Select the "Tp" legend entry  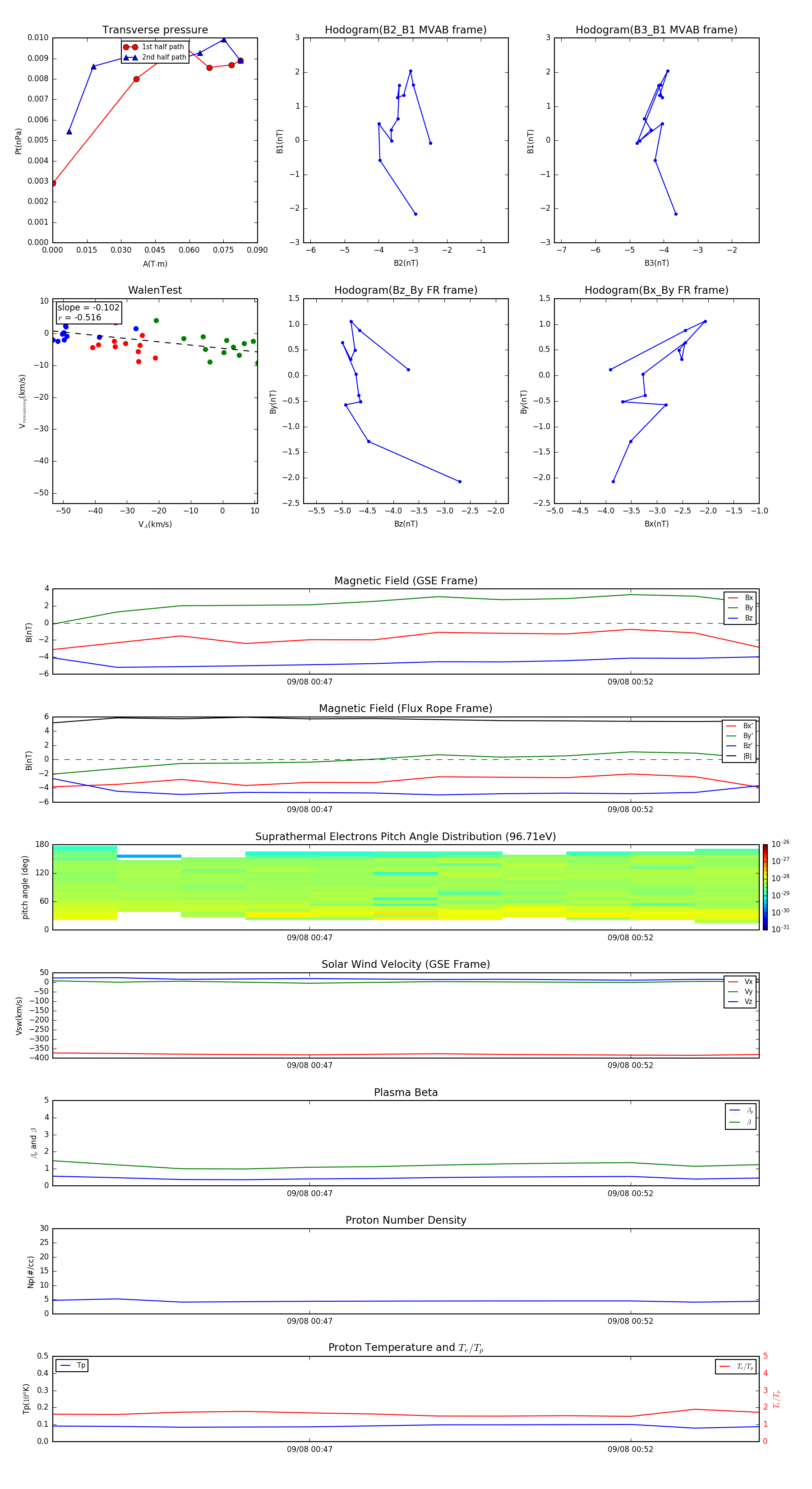(72, 1365)
